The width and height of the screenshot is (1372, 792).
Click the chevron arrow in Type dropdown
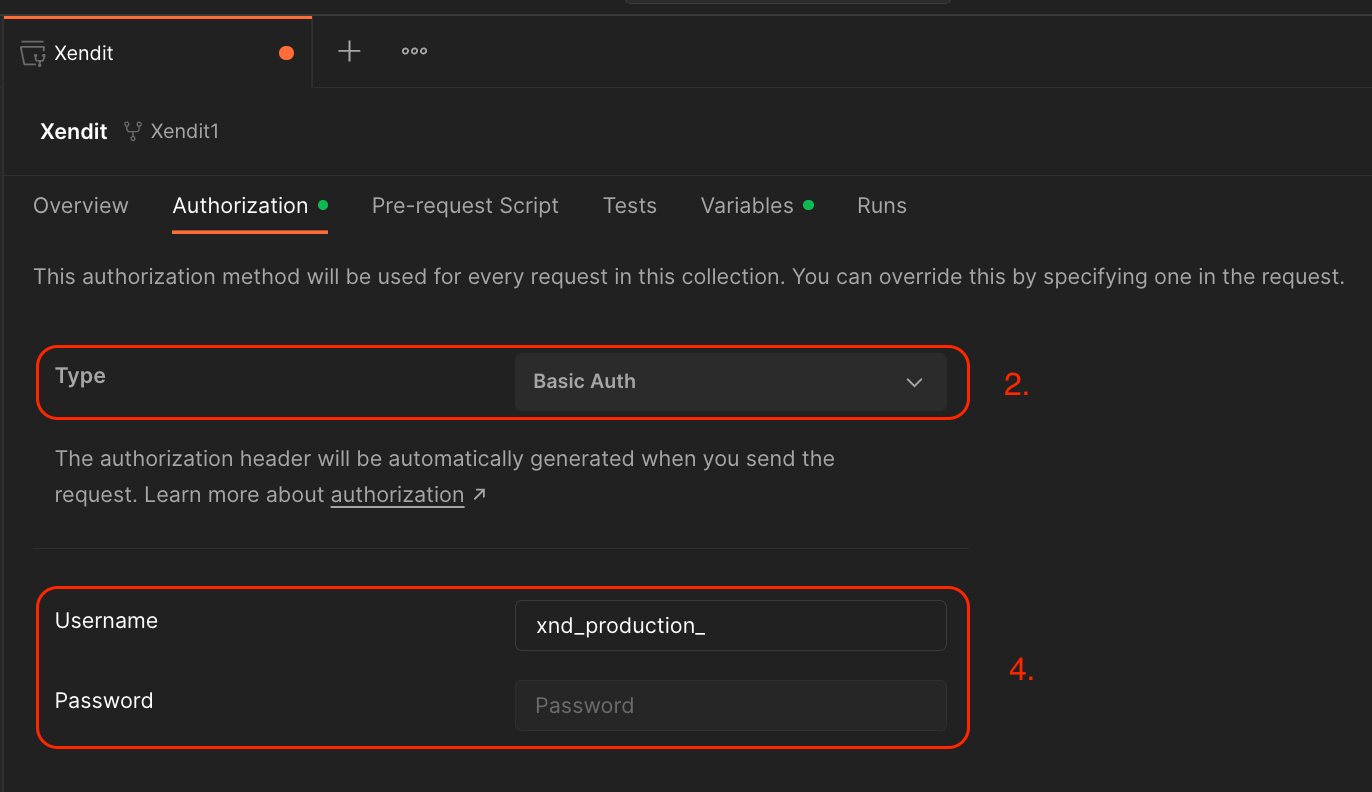click(914, 382)
